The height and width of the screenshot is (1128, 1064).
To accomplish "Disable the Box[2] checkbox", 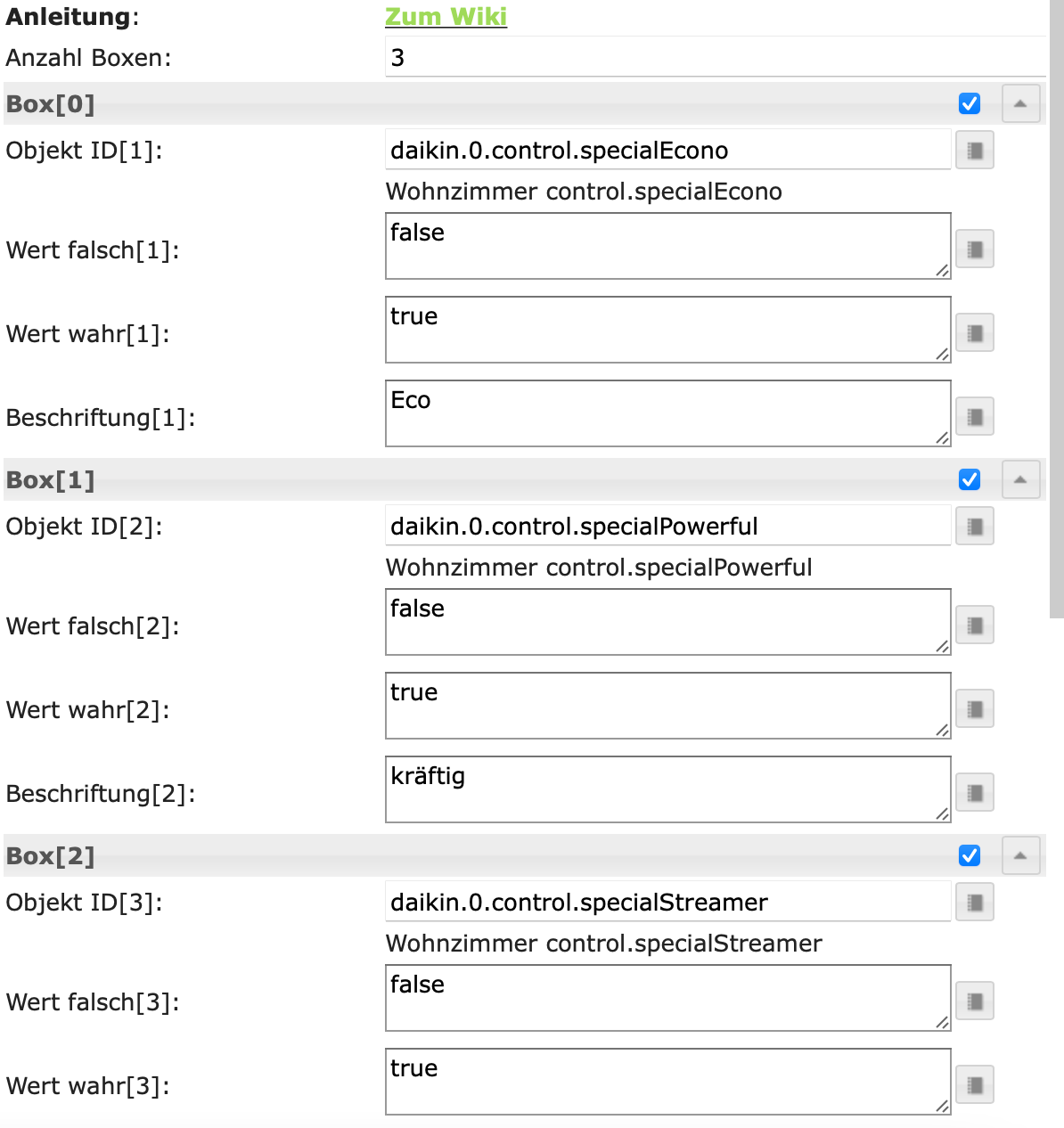I will (970, 856).
